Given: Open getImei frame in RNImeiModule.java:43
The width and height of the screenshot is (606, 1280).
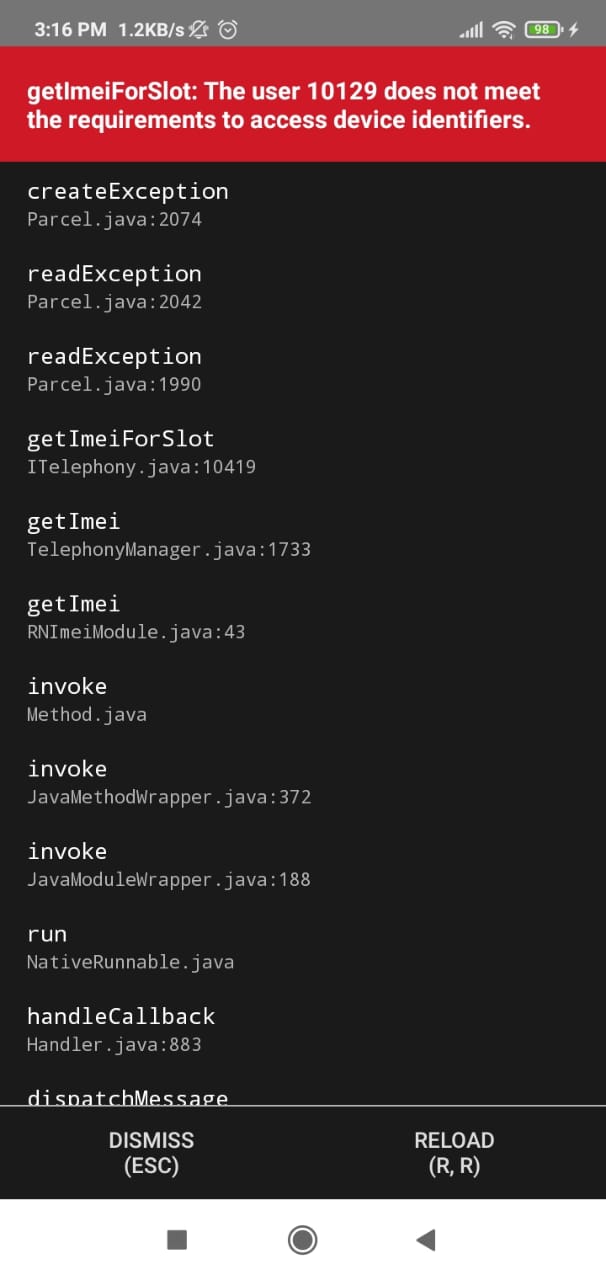Looking at the screenshot, I should pyautogui.click(x=303, y=617).
